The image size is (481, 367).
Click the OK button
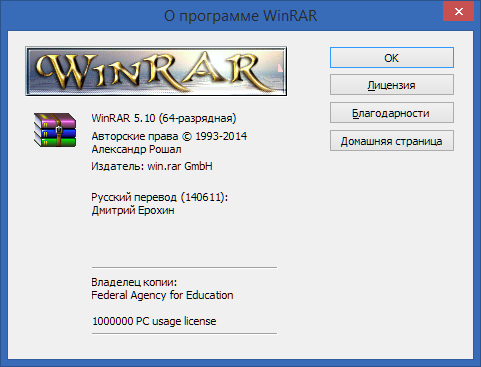click(x=392, y=58)
